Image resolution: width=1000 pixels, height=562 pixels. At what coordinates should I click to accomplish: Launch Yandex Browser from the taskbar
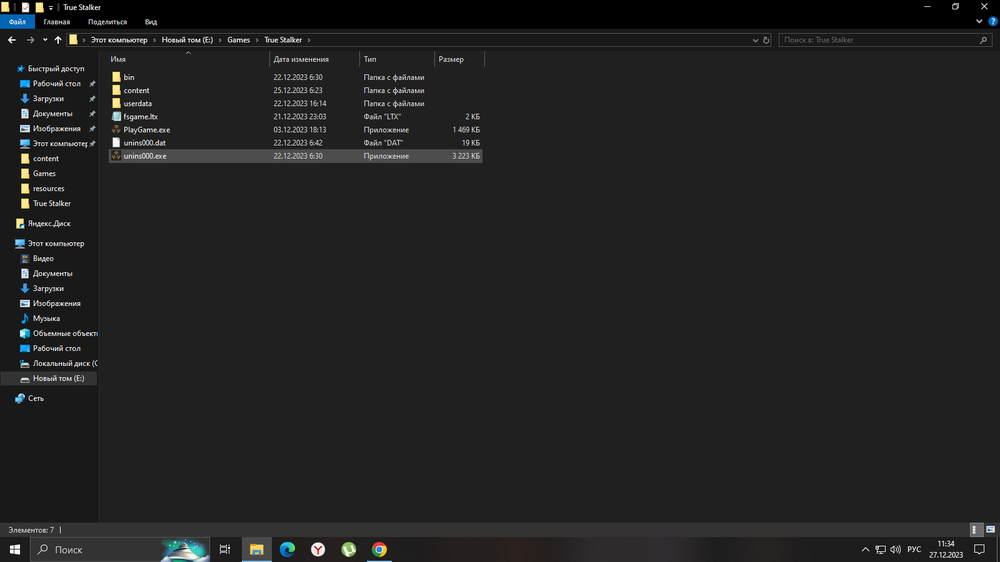[318, 549]
